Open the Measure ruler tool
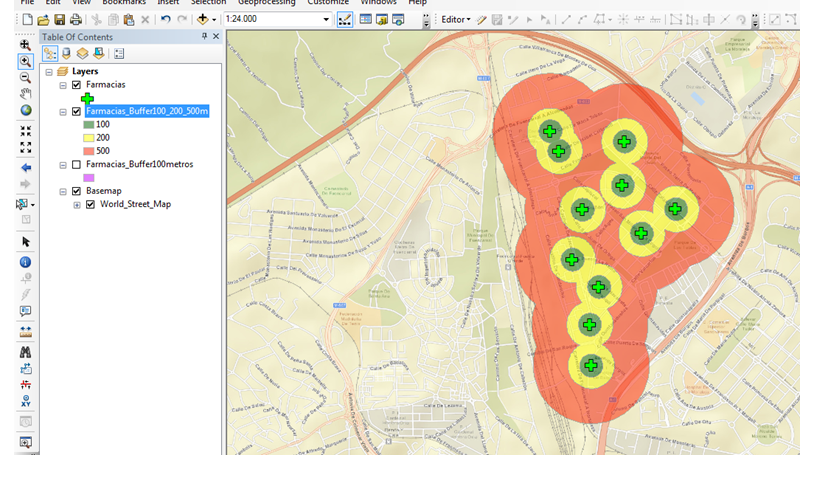Viewport: 815px width, 479px height. coord(25,331)
